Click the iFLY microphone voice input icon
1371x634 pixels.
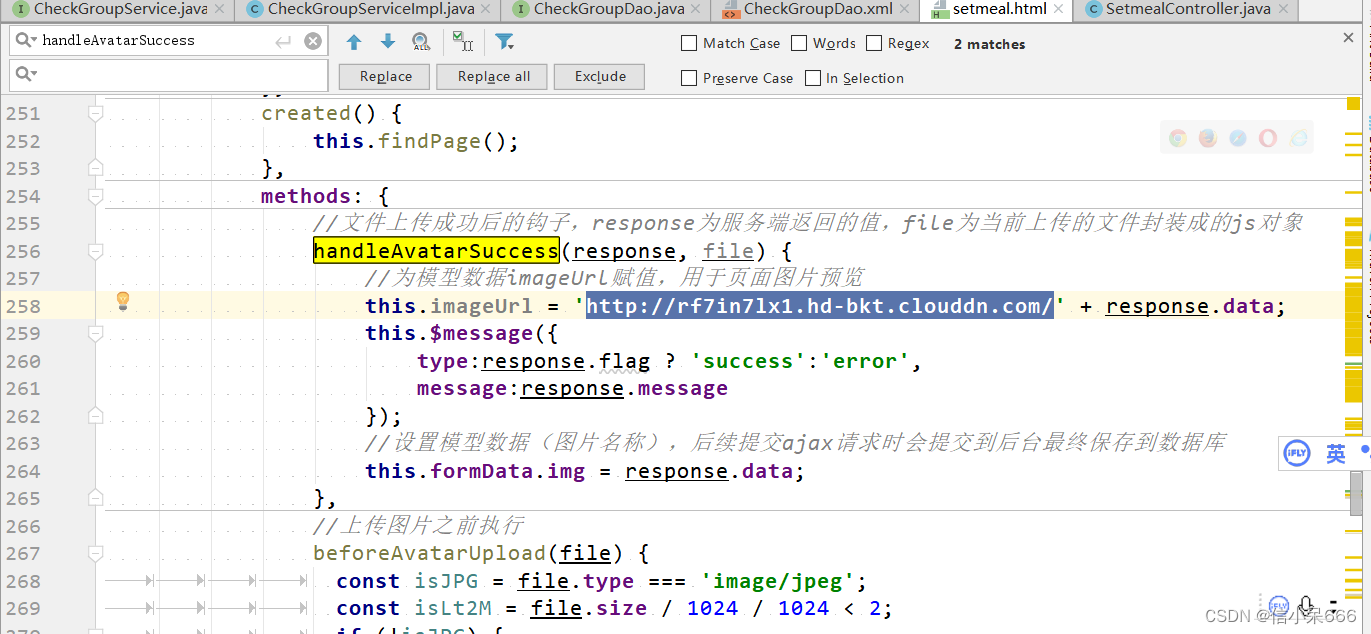tap(1306, 605)
